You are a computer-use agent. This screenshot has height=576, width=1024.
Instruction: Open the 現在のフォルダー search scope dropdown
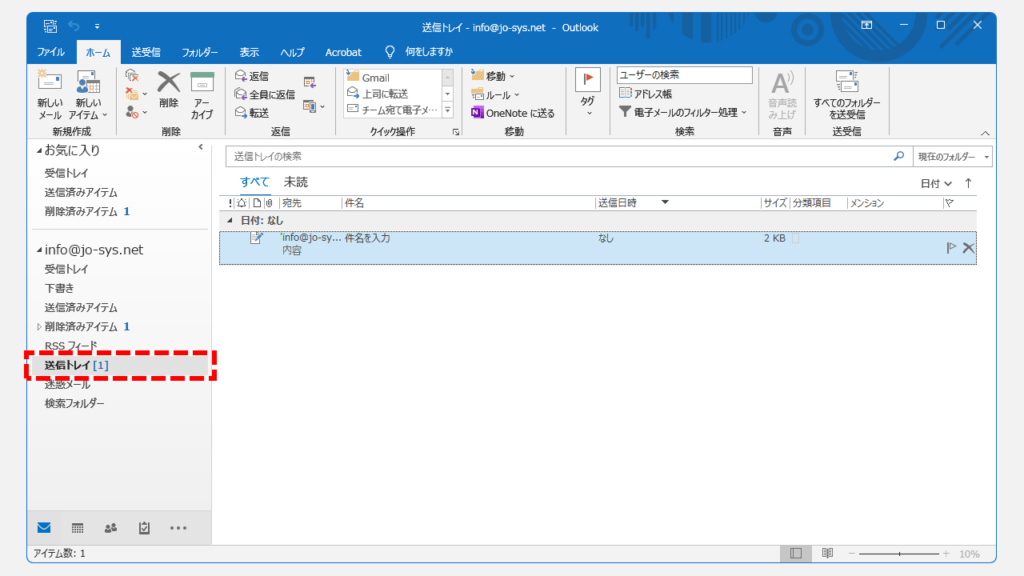(954, 157)
